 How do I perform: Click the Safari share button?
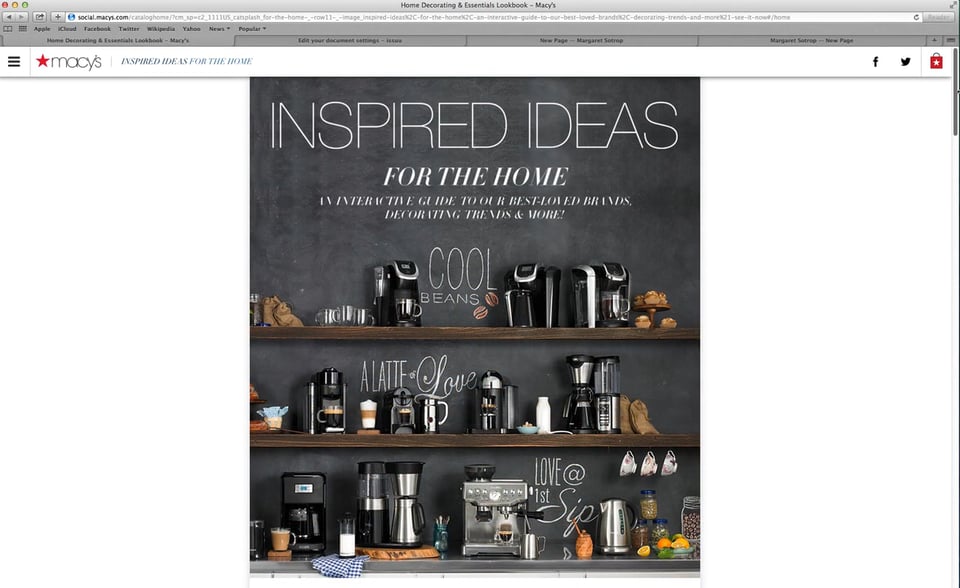[x=40, y=17]
